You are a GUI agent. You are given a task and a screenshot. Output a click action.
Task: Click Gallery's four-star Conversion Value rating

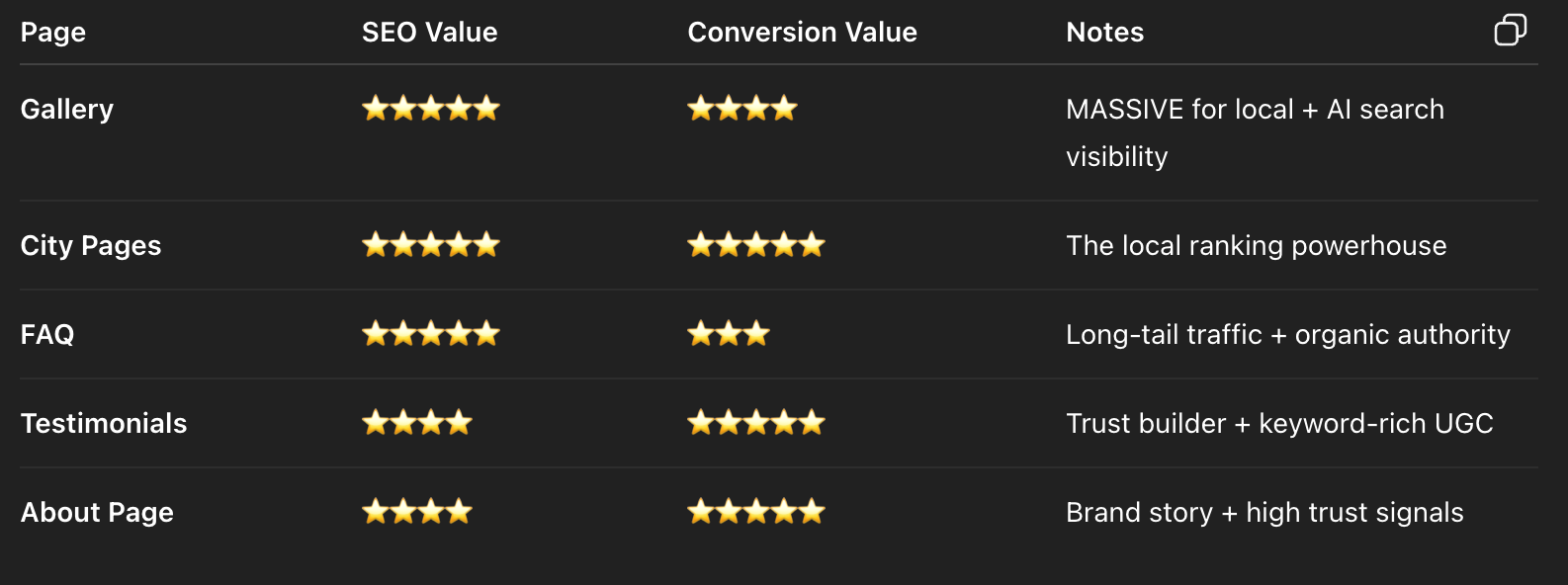741,109
